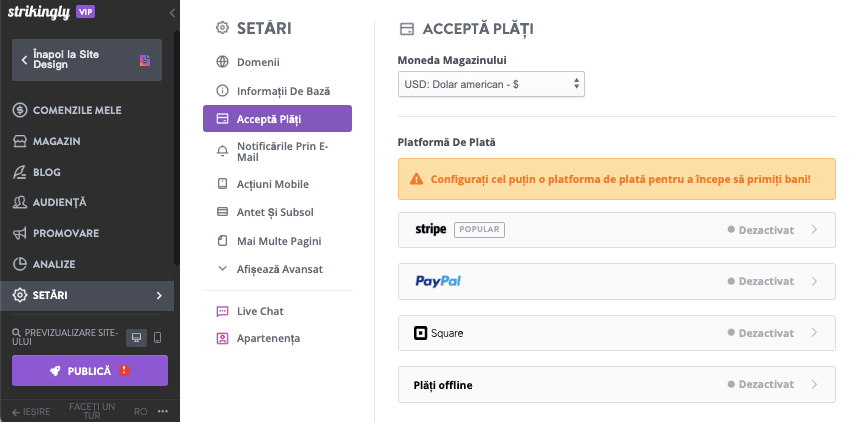Open the Moneda Magazinului currency dropdown

click(x=491, y=85)
